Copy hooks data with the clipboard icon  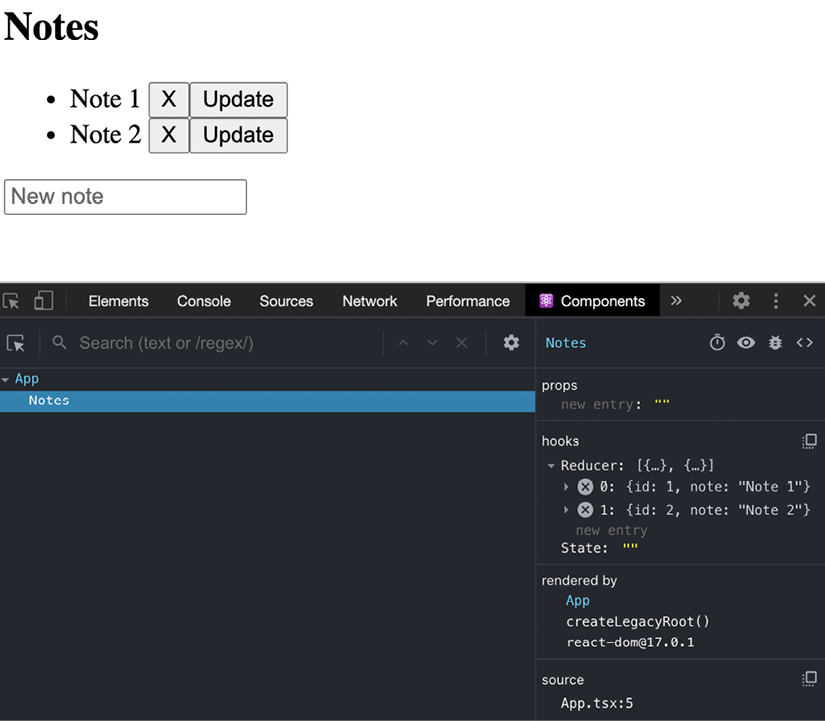click(809, 440)
